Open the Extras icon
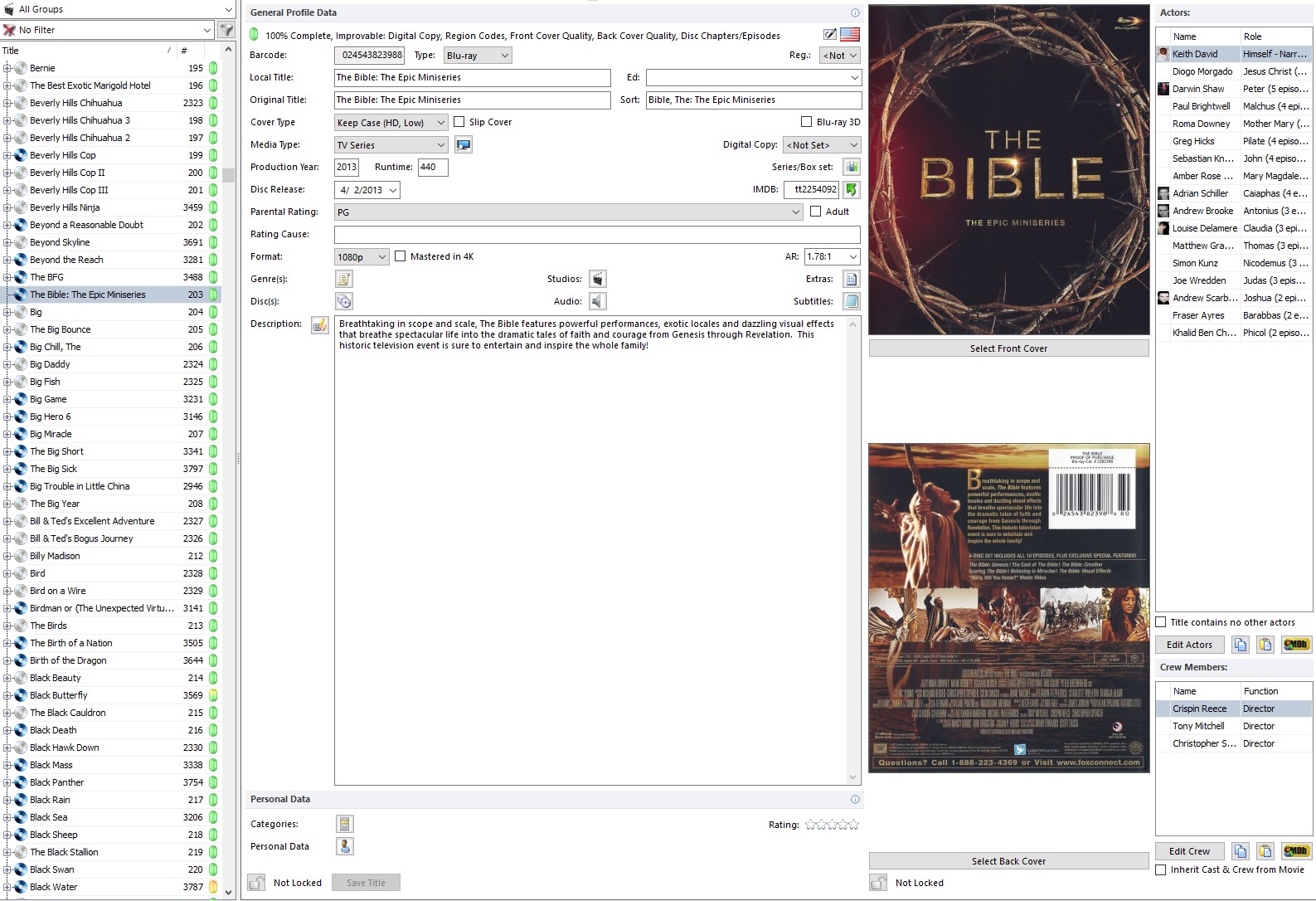Viewport: 1316px width, 901px height. click(852, 279)
